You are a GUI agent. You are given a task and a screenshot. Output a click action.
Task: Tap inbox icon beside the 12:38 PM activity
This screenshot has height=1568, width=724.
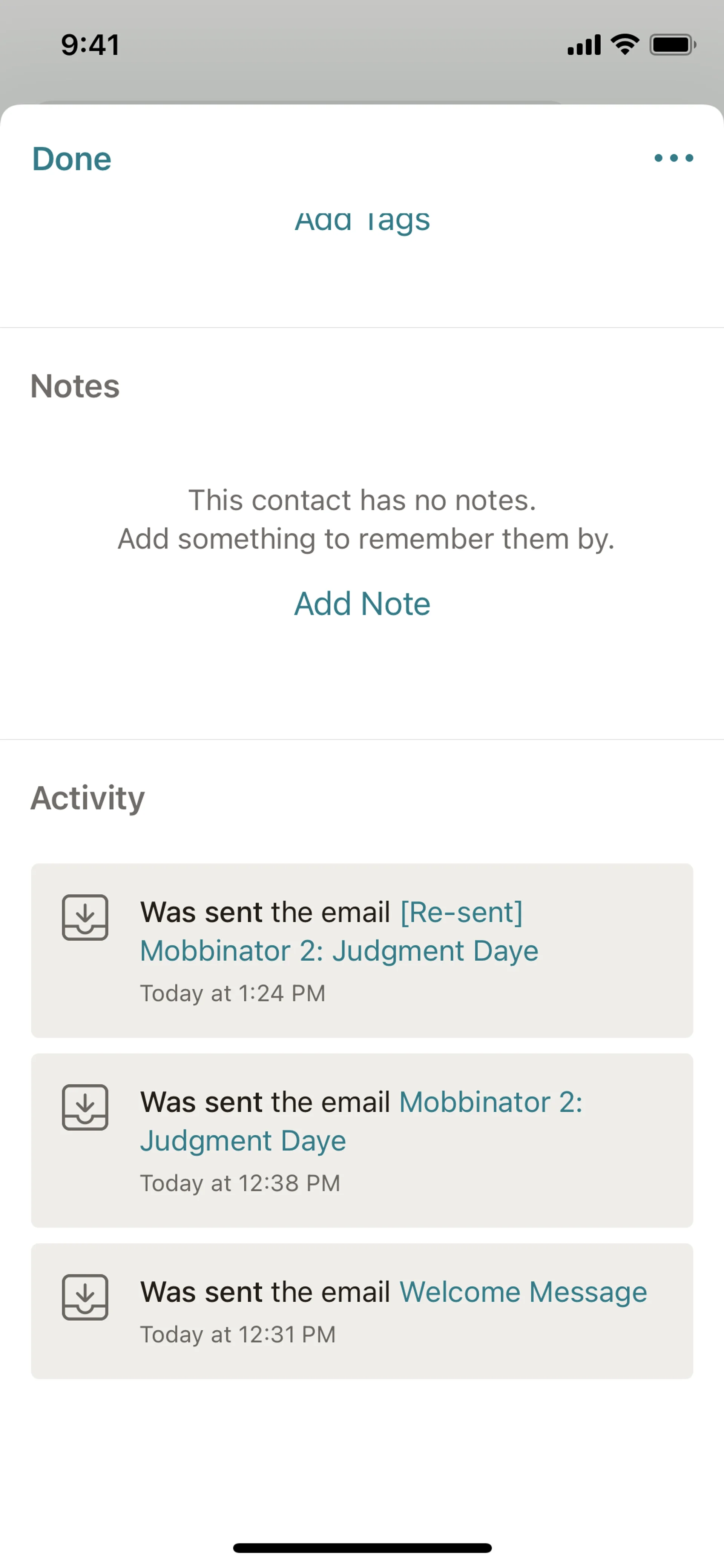(x=85, y=1107)
